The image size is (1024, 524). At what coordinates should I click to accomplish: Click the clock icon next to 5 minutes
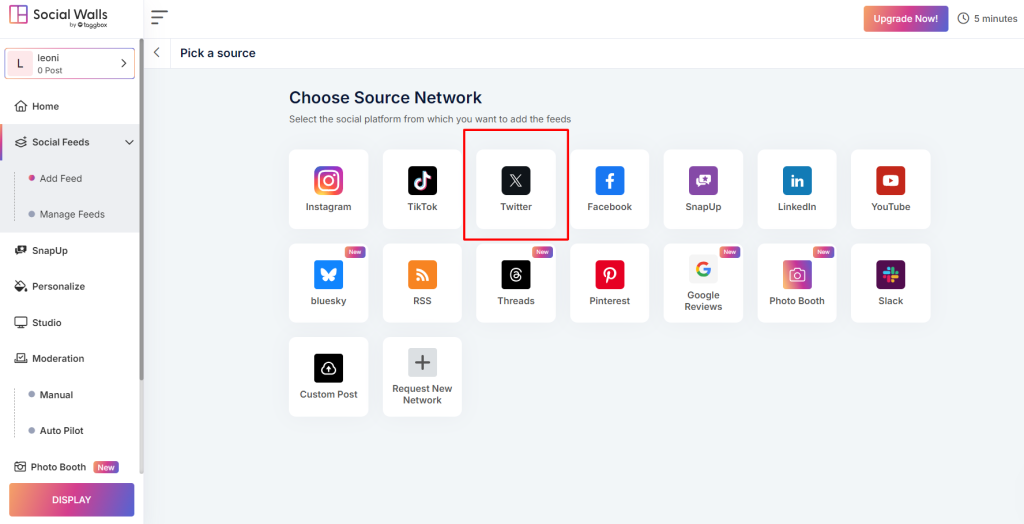tap(963, 18)
